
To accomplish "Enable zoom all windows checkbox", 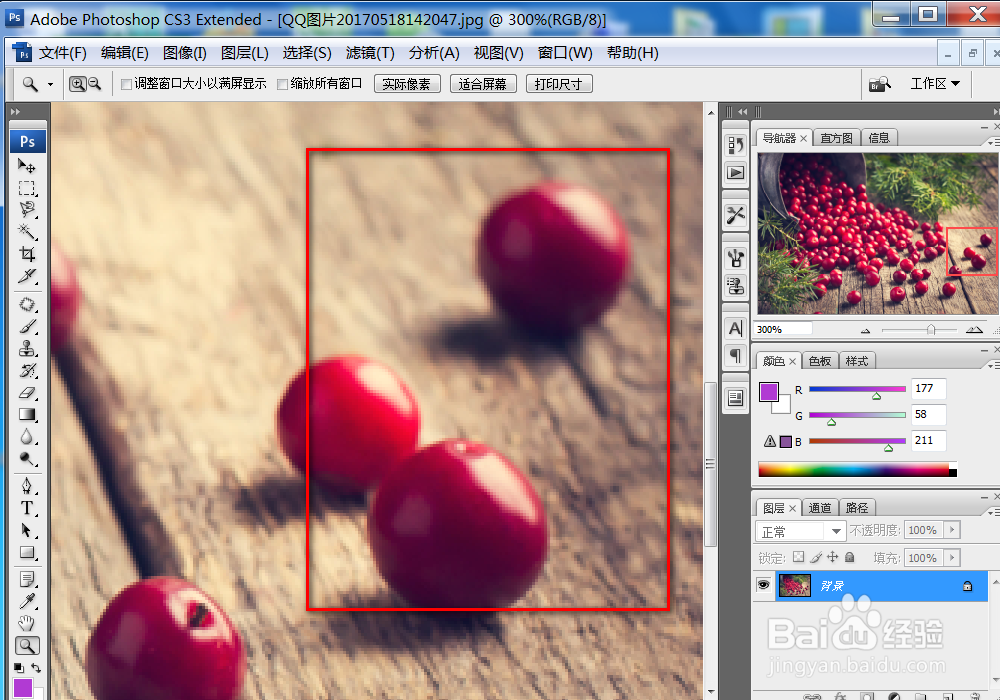I will pos(283,84).
